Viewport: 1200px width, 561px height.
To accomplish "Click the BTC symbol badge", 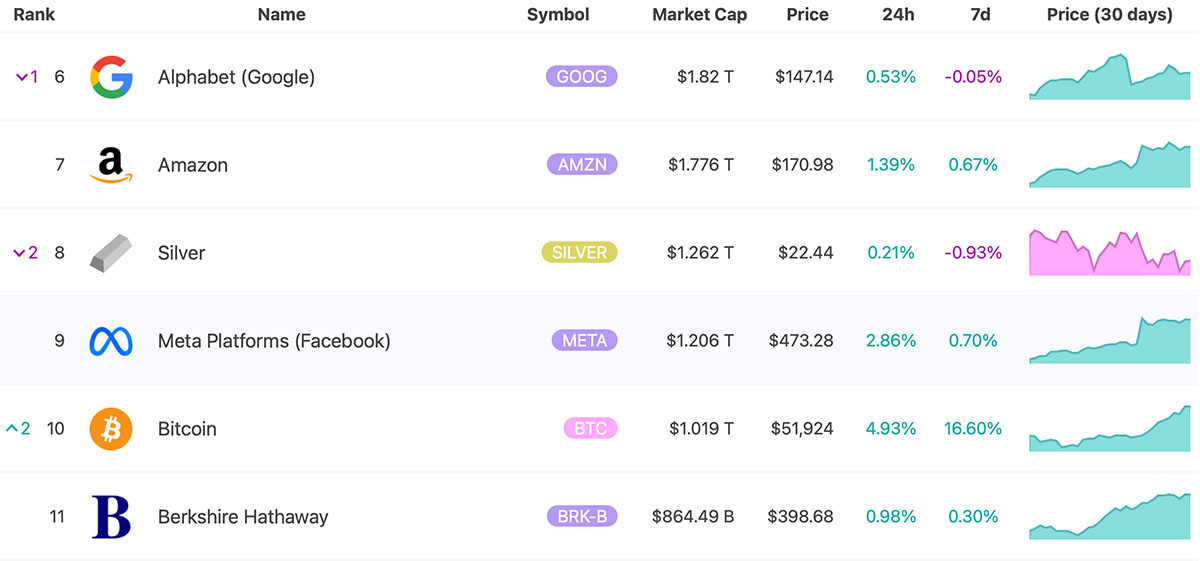I will click(590, 429).
